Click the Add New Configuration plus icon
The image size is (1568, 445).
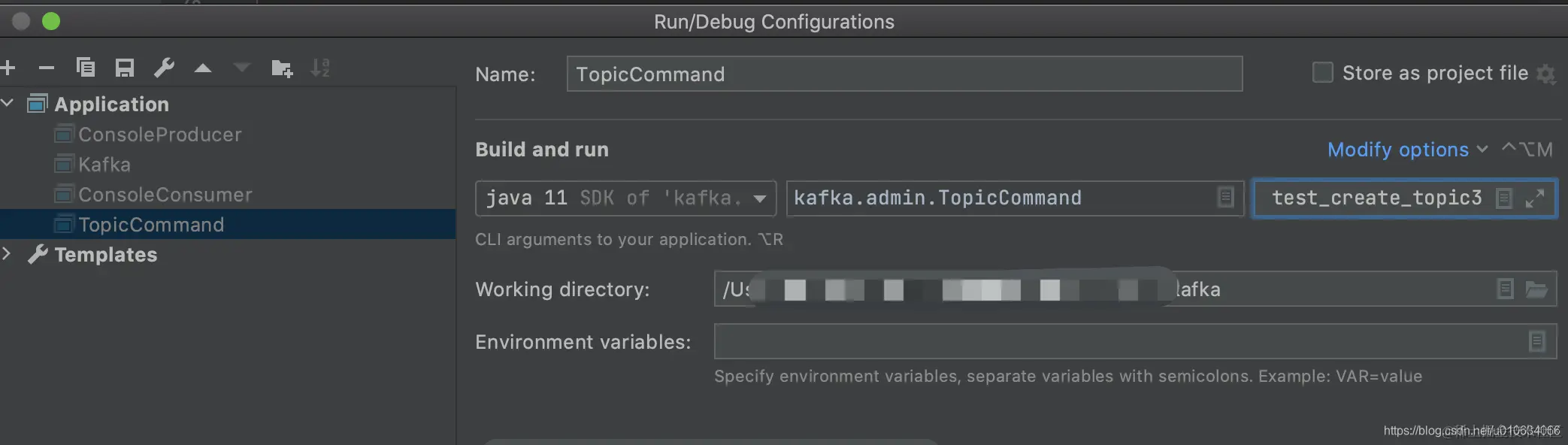(x=8, y=68)
